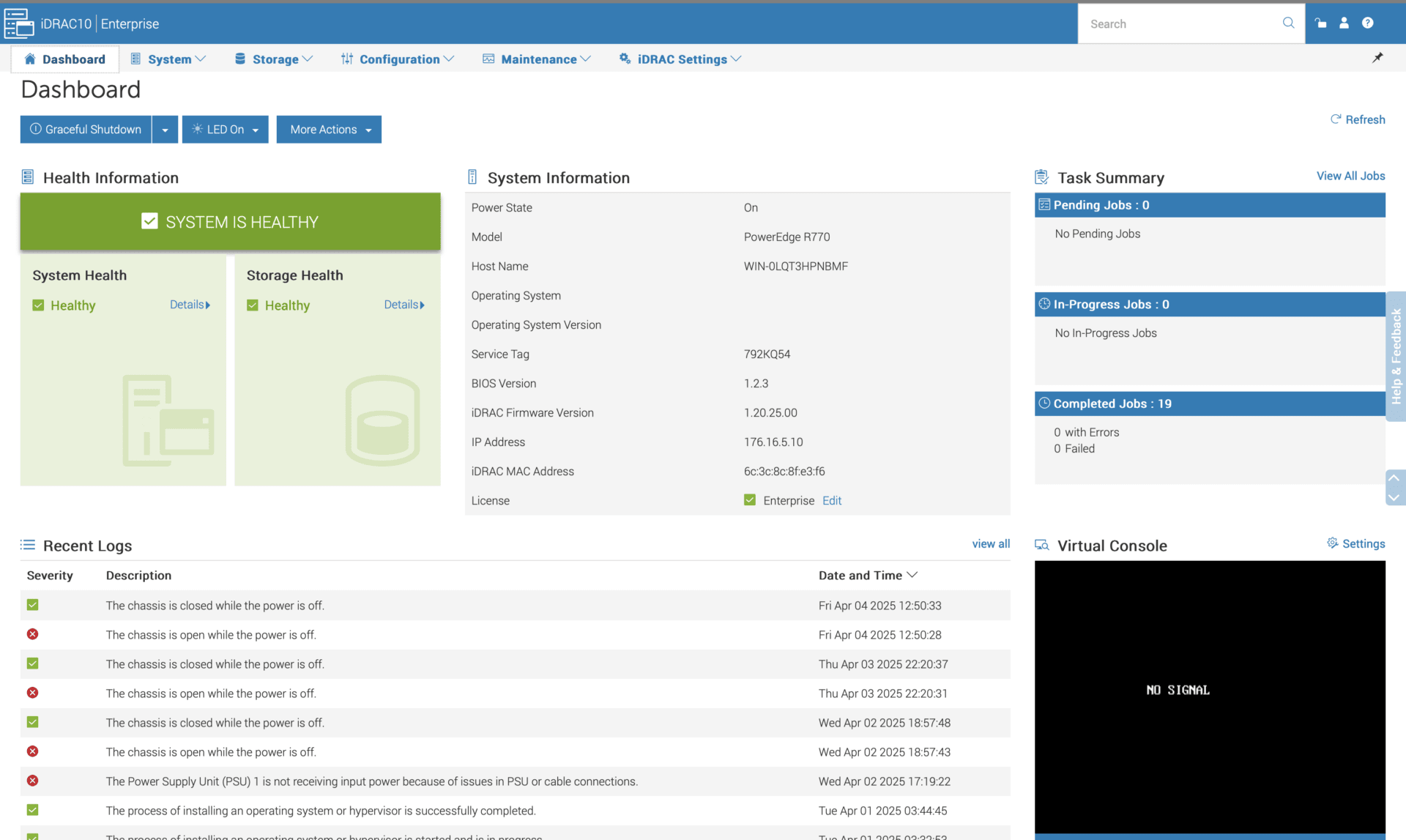1406x840 pixels.
Task: Expand the Storage menu dropdown
Action: pyautogui.click(x=273, y=59)
